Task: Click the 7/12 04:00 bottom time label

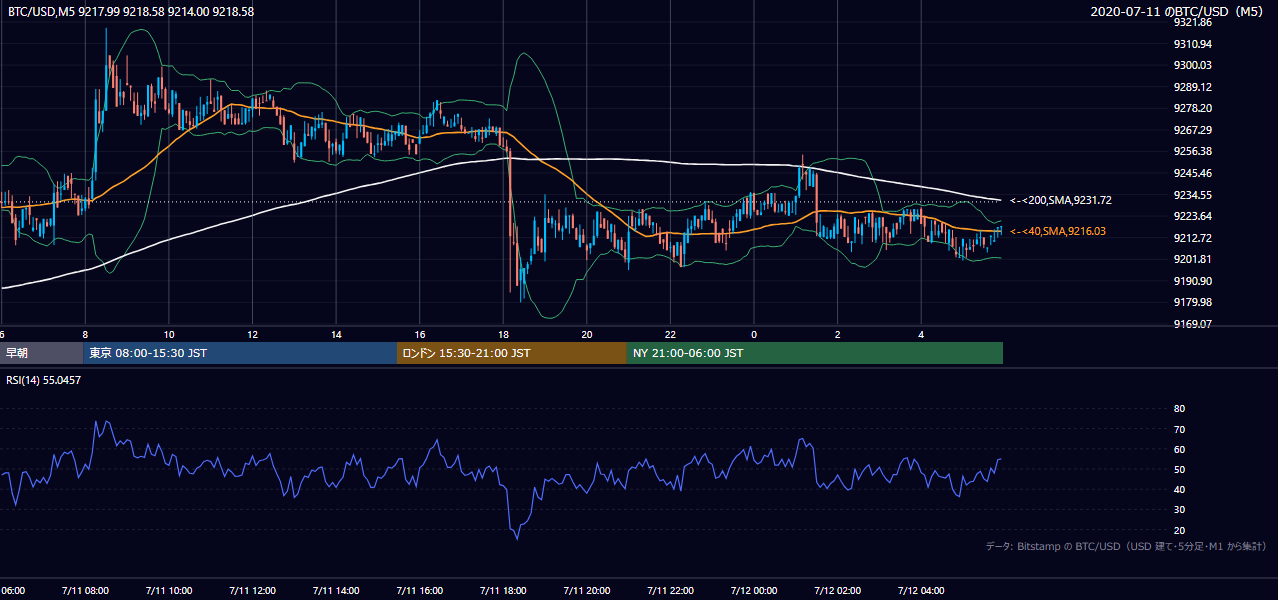Action: coord(921,590)
